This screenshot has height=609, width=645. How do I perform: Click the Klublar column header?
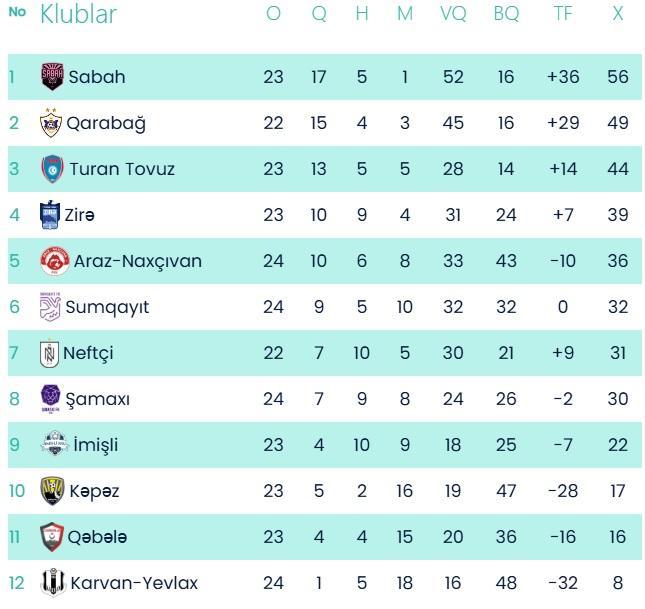78,15
